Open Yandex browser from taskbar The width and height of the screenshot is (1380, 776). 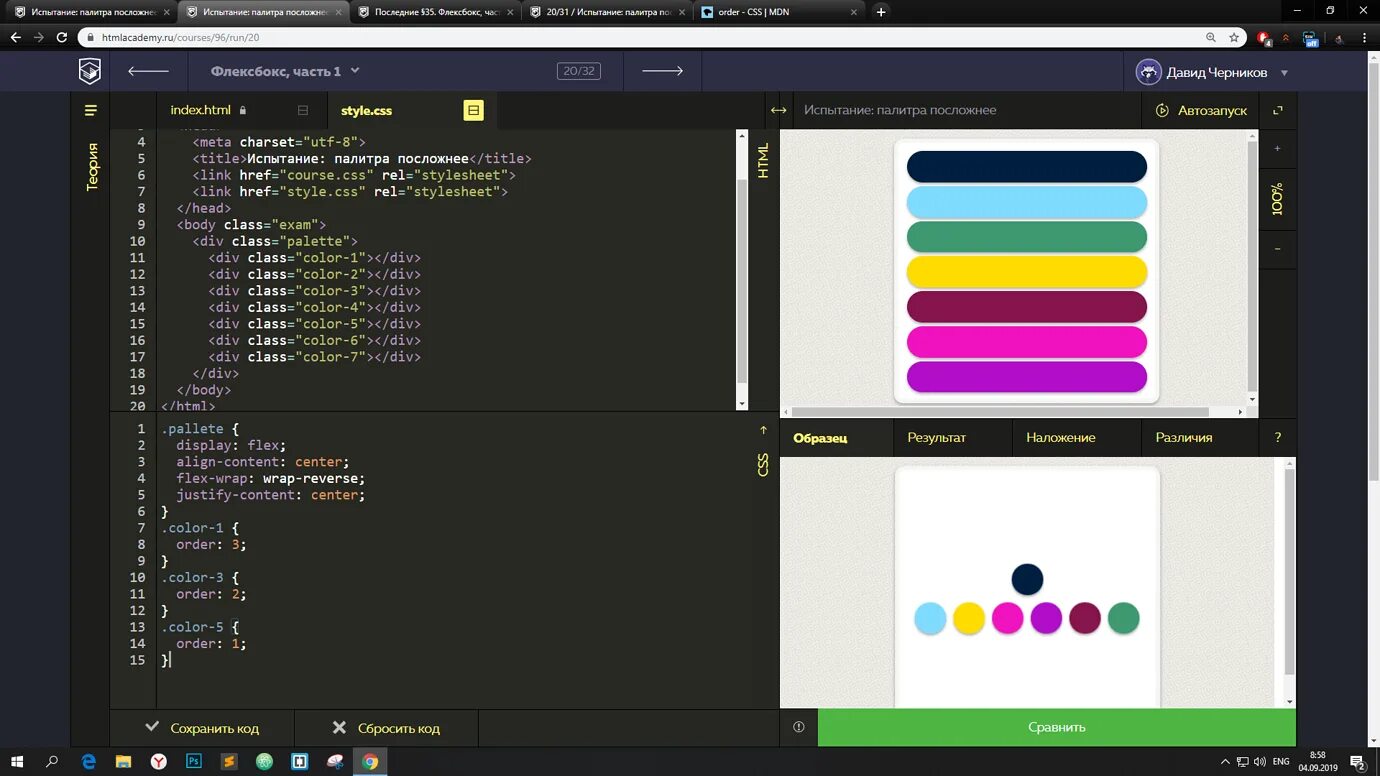[159, 761]
